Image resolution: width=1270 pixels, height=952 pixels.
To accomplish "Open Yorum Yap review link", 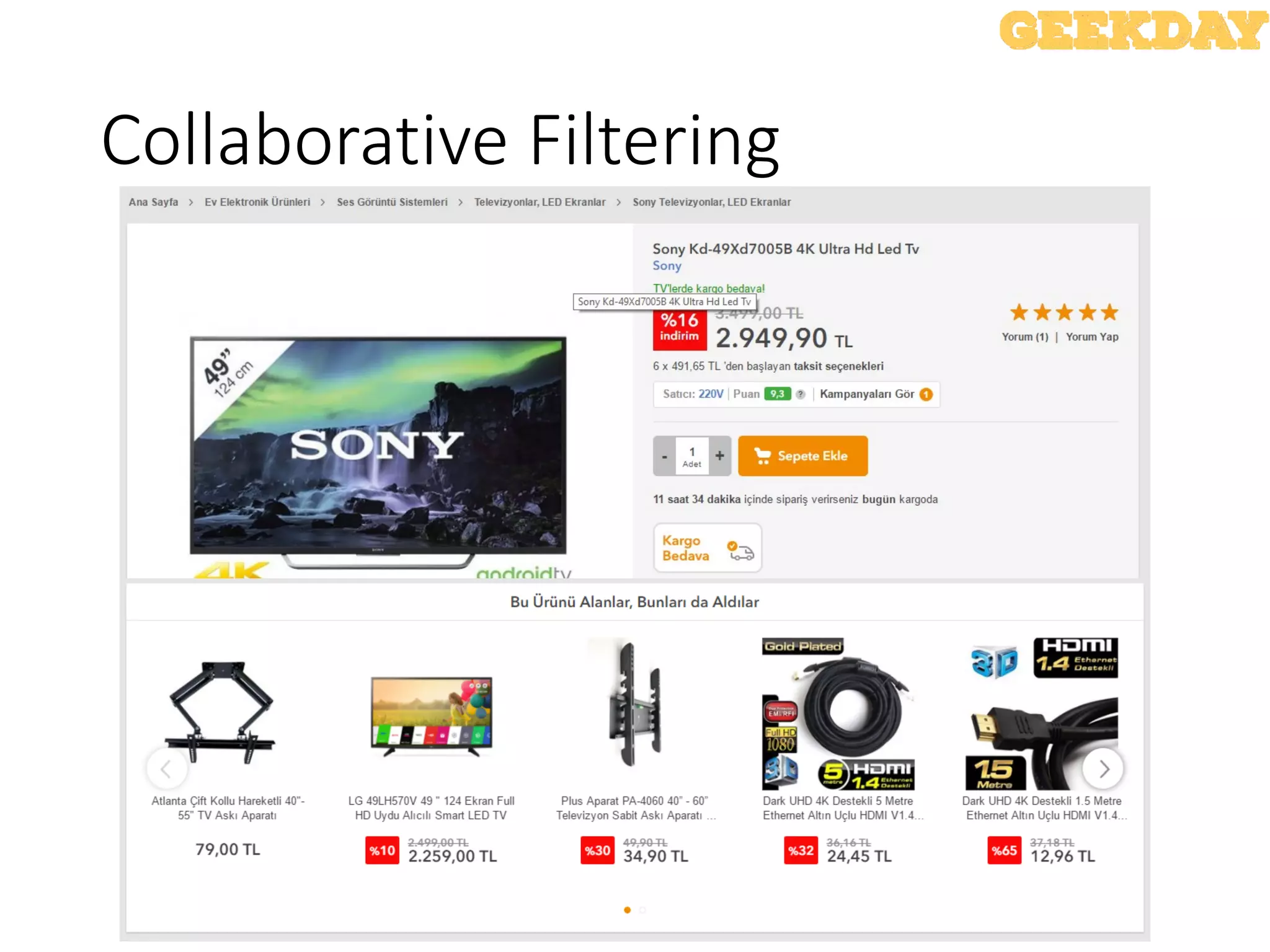I will 1092,337.
